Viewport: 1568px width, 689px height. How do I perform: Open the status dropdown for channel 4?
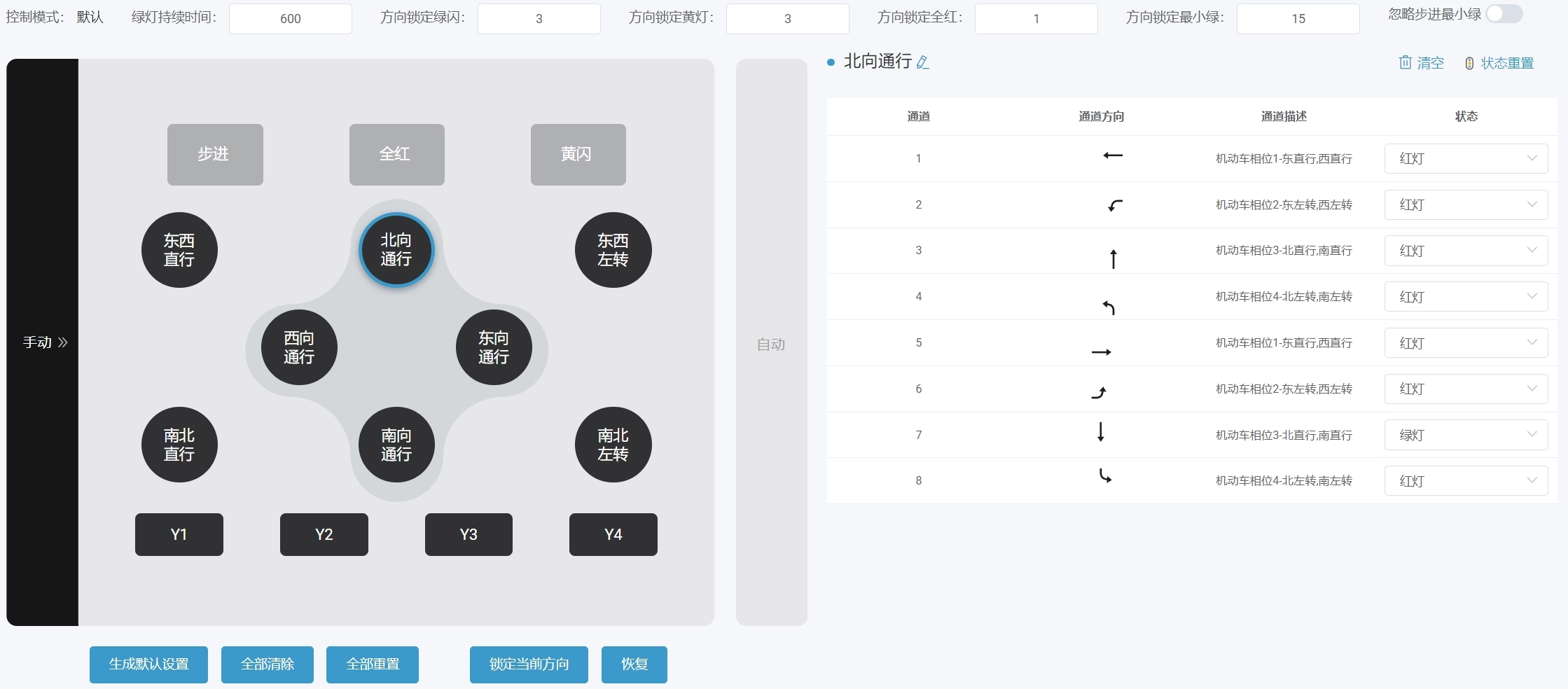click(1466, 297)
